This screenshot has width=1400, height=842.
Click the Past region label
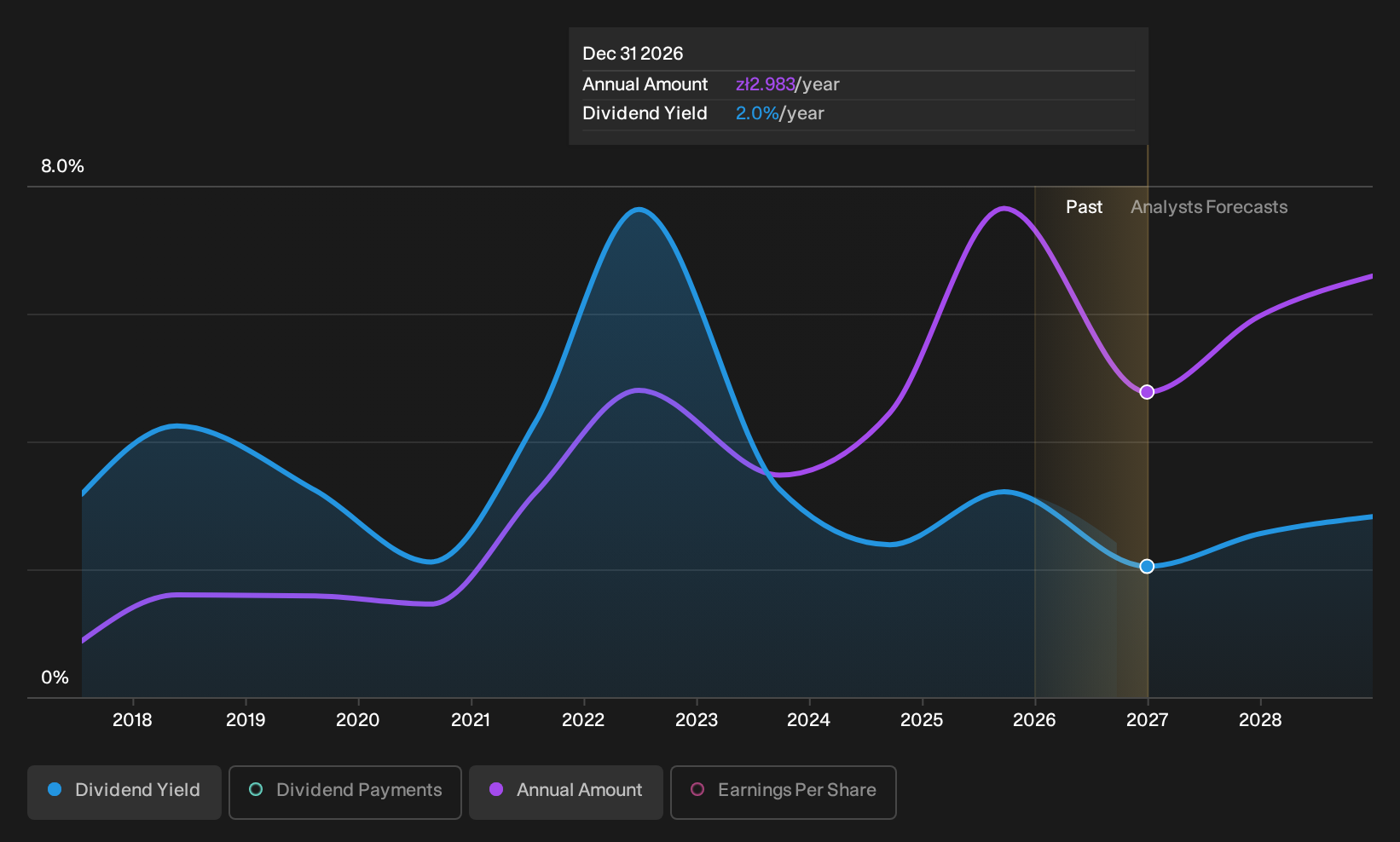click(x=1084, y=207)
